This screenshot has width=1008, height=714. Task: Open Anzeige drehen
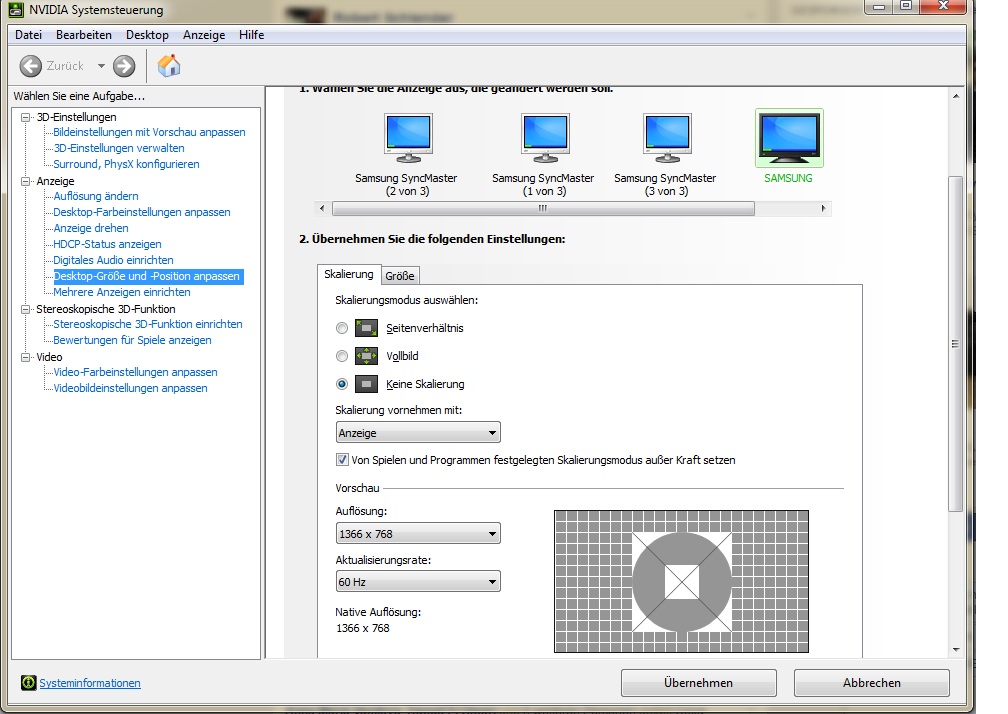pos(91,228)
